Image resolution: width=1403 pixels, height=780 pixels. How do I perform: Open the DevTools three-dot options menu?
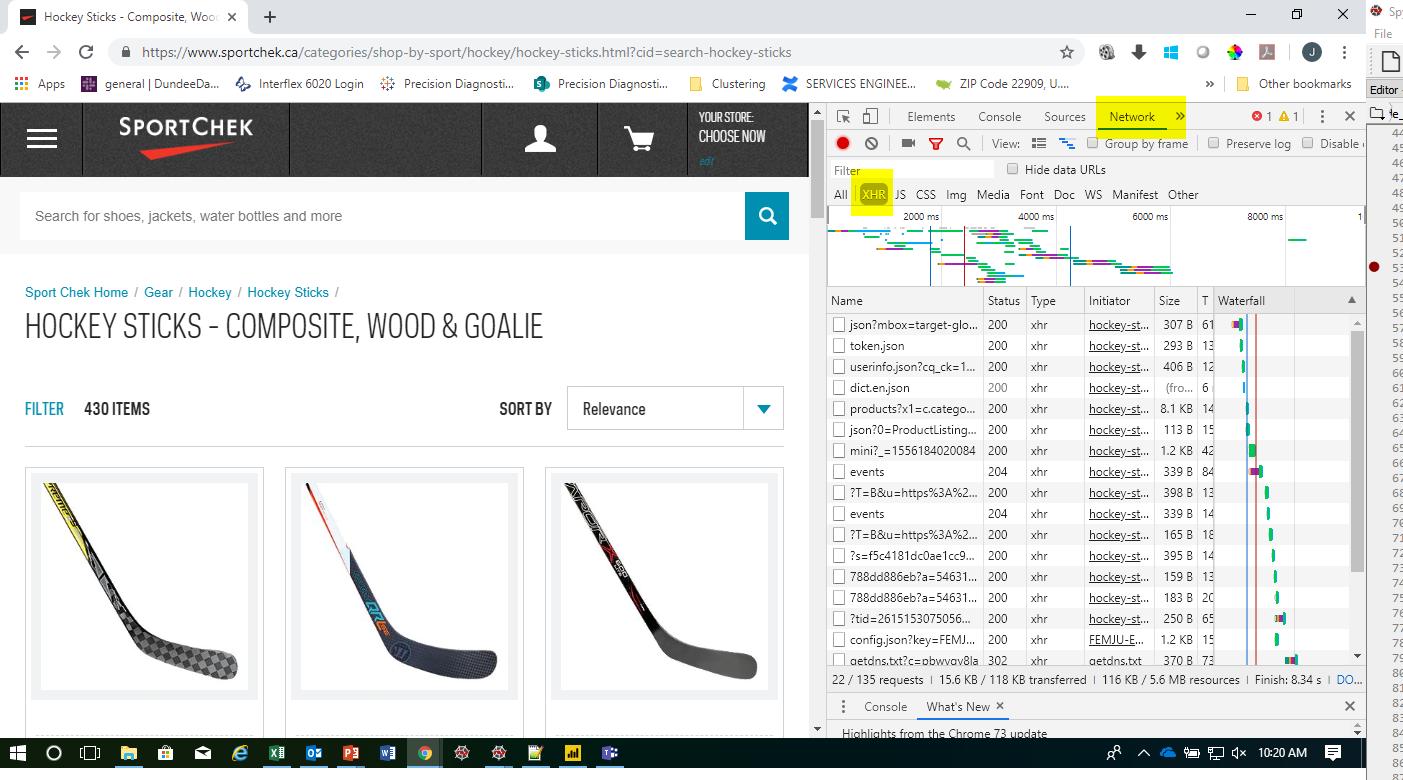click(x=1322, y=117)
